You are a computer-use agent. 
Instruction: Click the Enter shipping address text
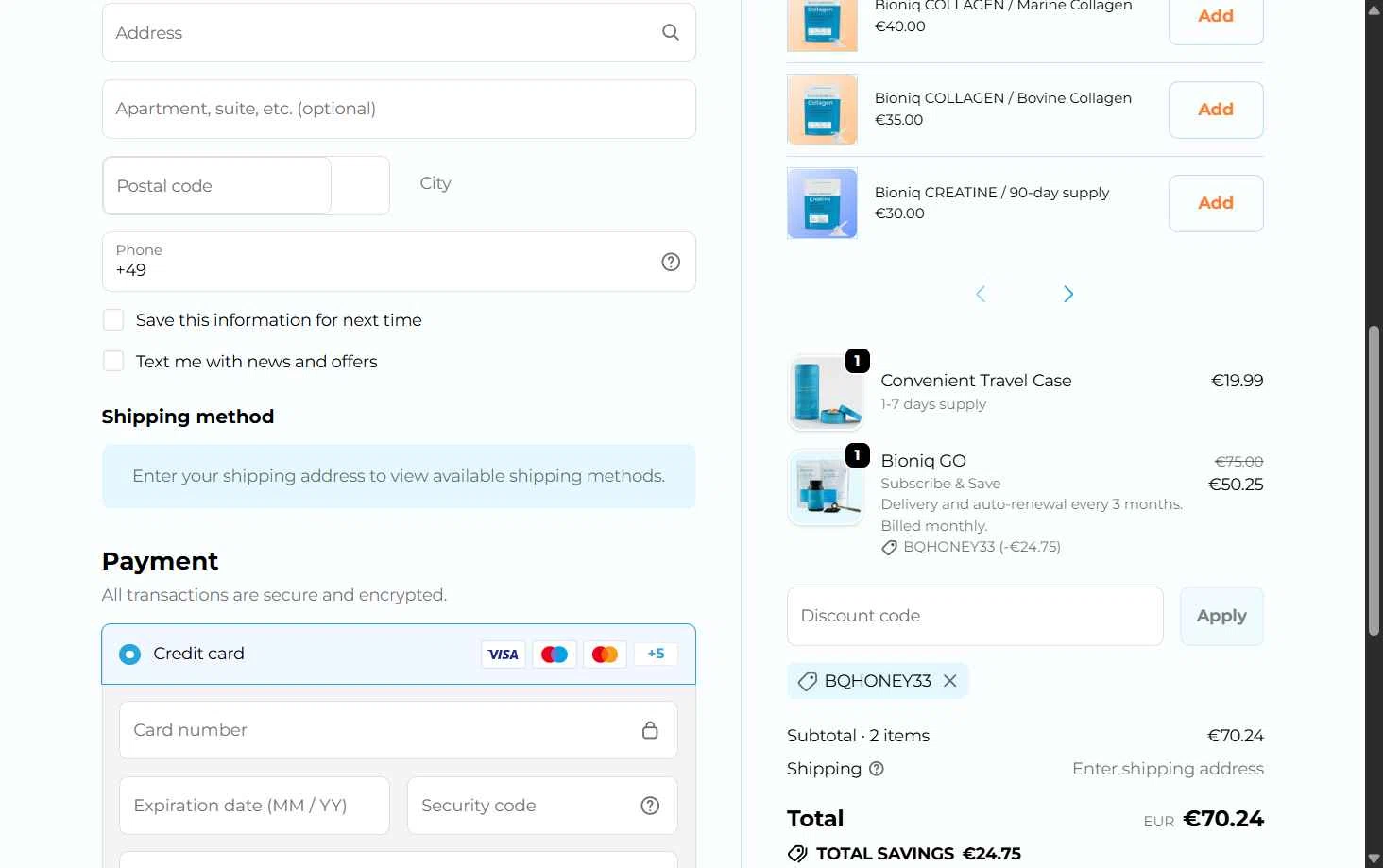click(x=1168, y=769)
